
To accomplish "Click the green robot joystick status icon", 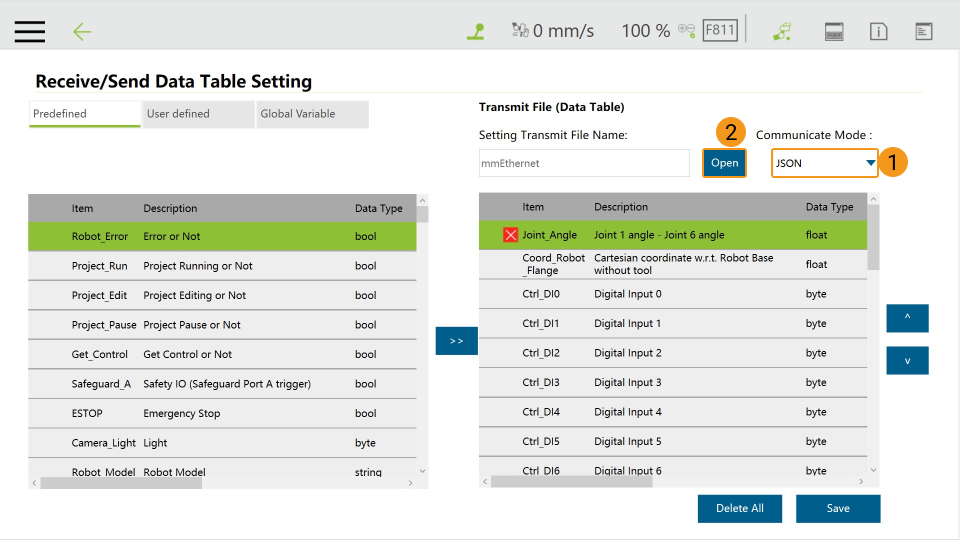I will [476, 31].
